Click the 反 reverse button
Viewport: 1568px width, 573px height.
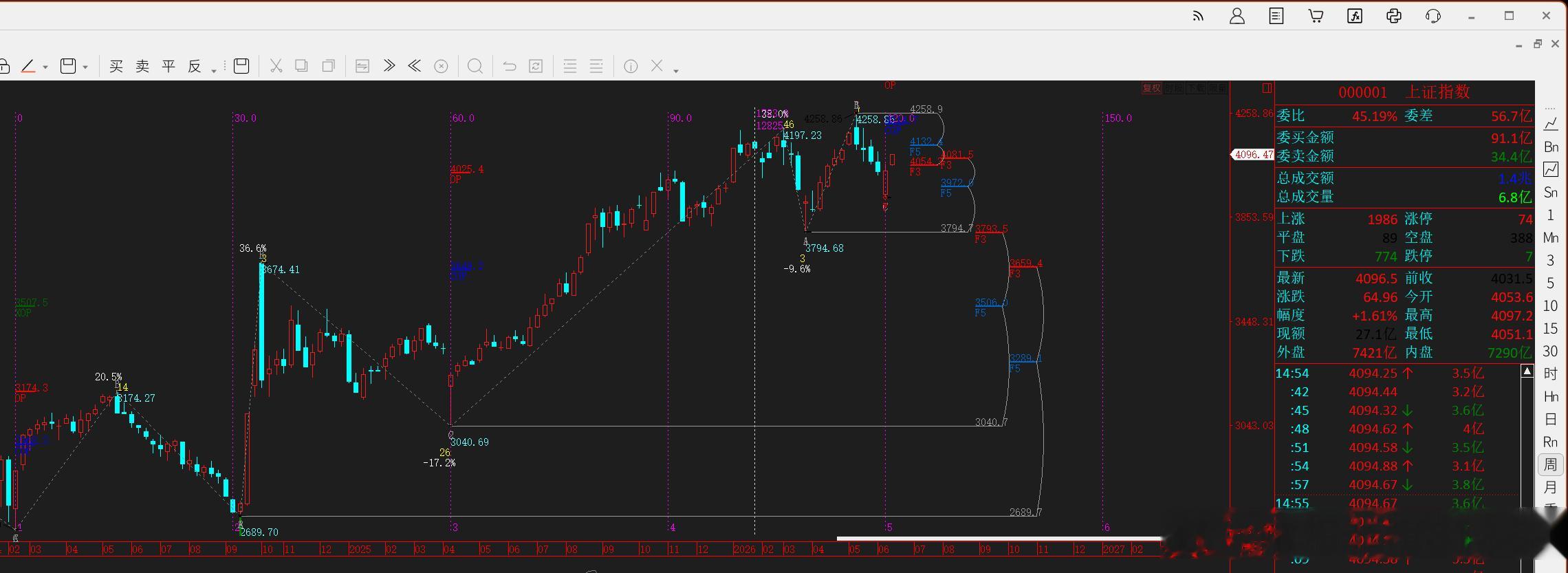coord(195,66)
